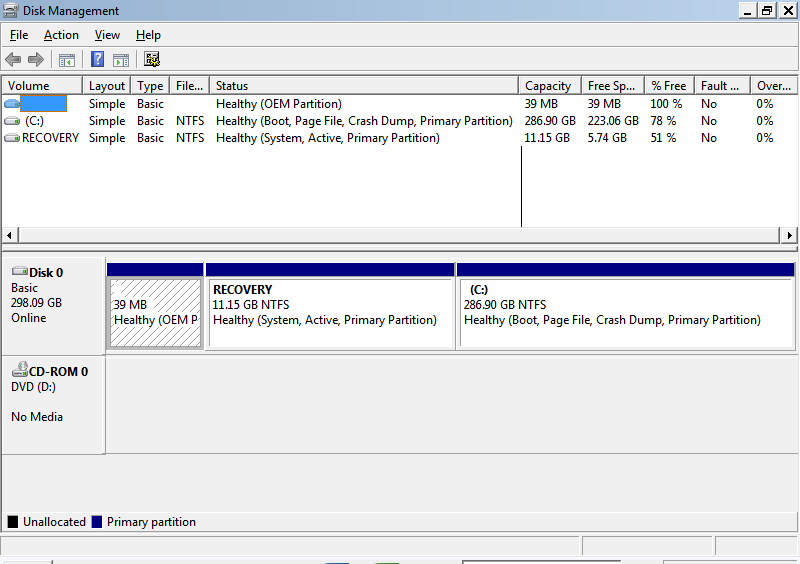
Task: Click the 'DVD (D:)' label
Action: pyautogui.click(x=33, y=387)
